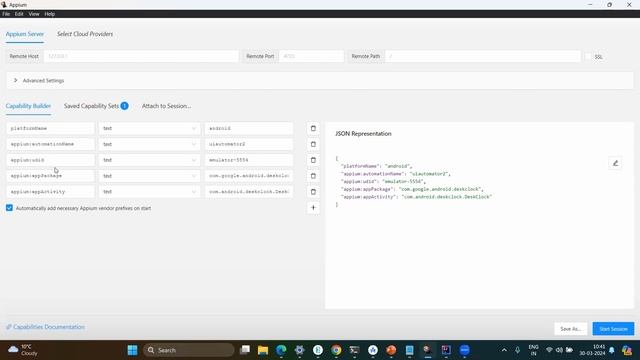
Task: Open the Windows Start menu
Action: coord(132,350)
